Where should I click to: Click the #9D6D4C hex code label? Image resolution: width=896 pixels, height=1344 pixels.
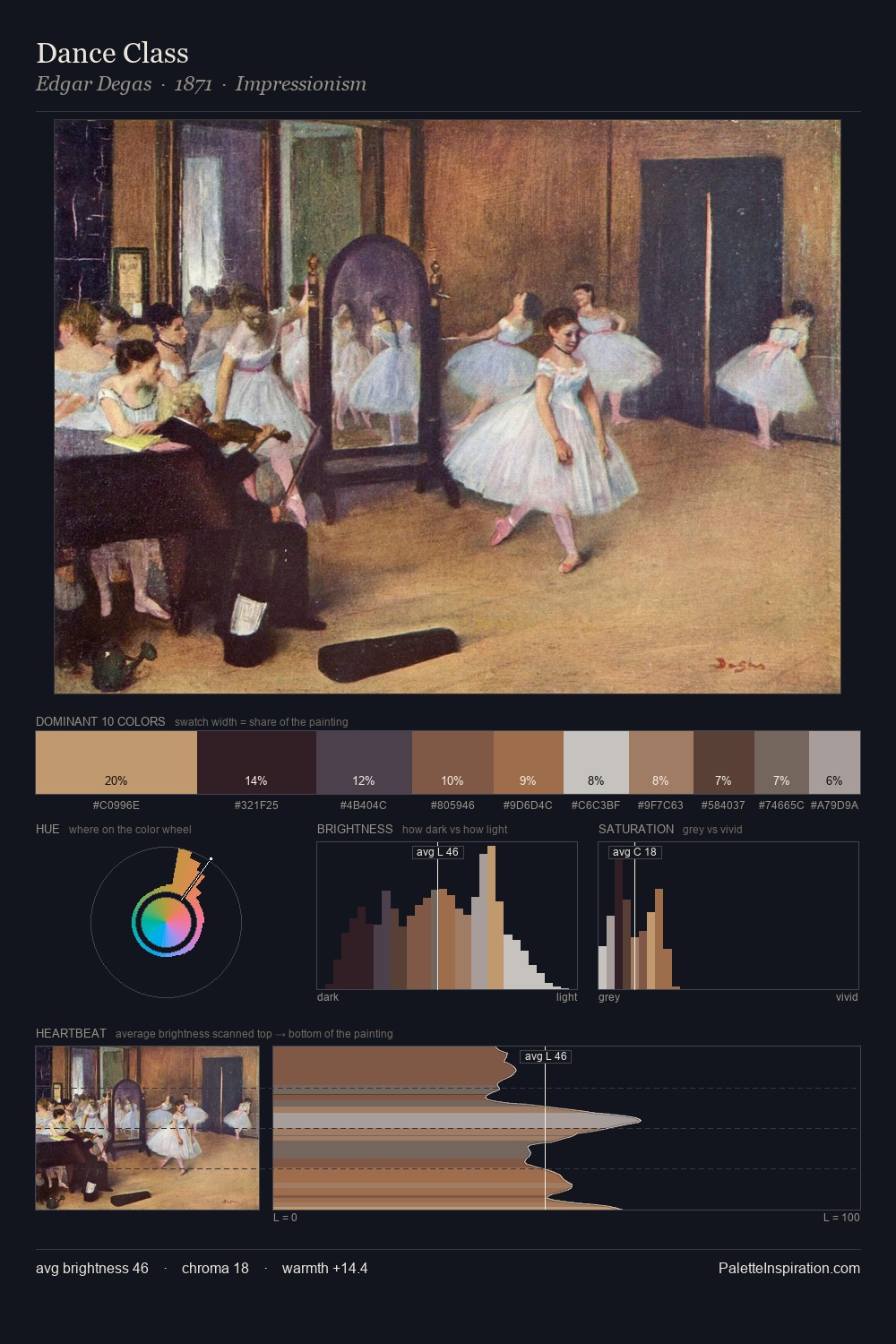pos(529,806)
